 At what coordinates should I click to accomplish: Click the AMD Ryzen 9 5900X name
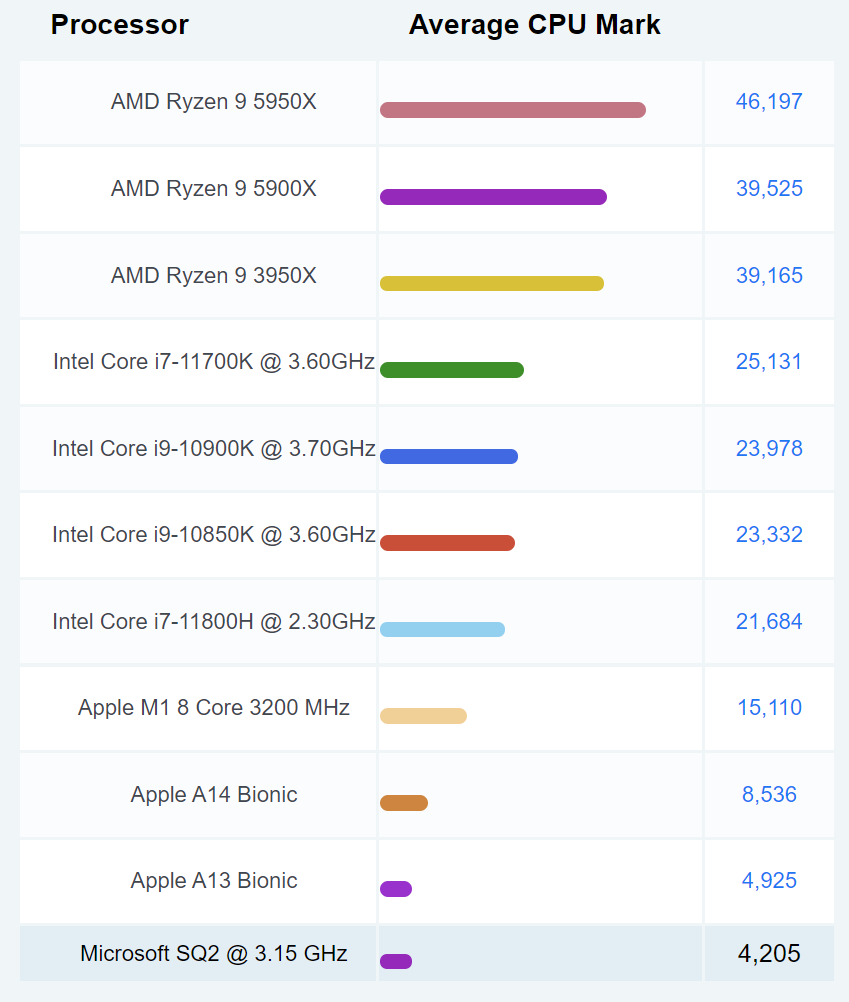213,188
